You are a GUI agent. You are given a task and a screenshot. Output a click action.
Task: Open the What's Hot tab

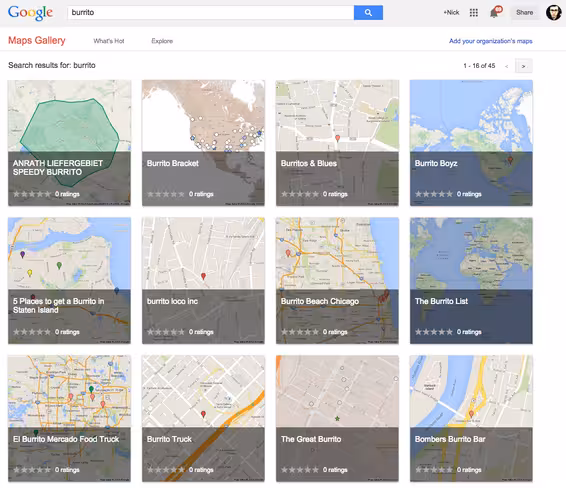click(x=109, y=41)
